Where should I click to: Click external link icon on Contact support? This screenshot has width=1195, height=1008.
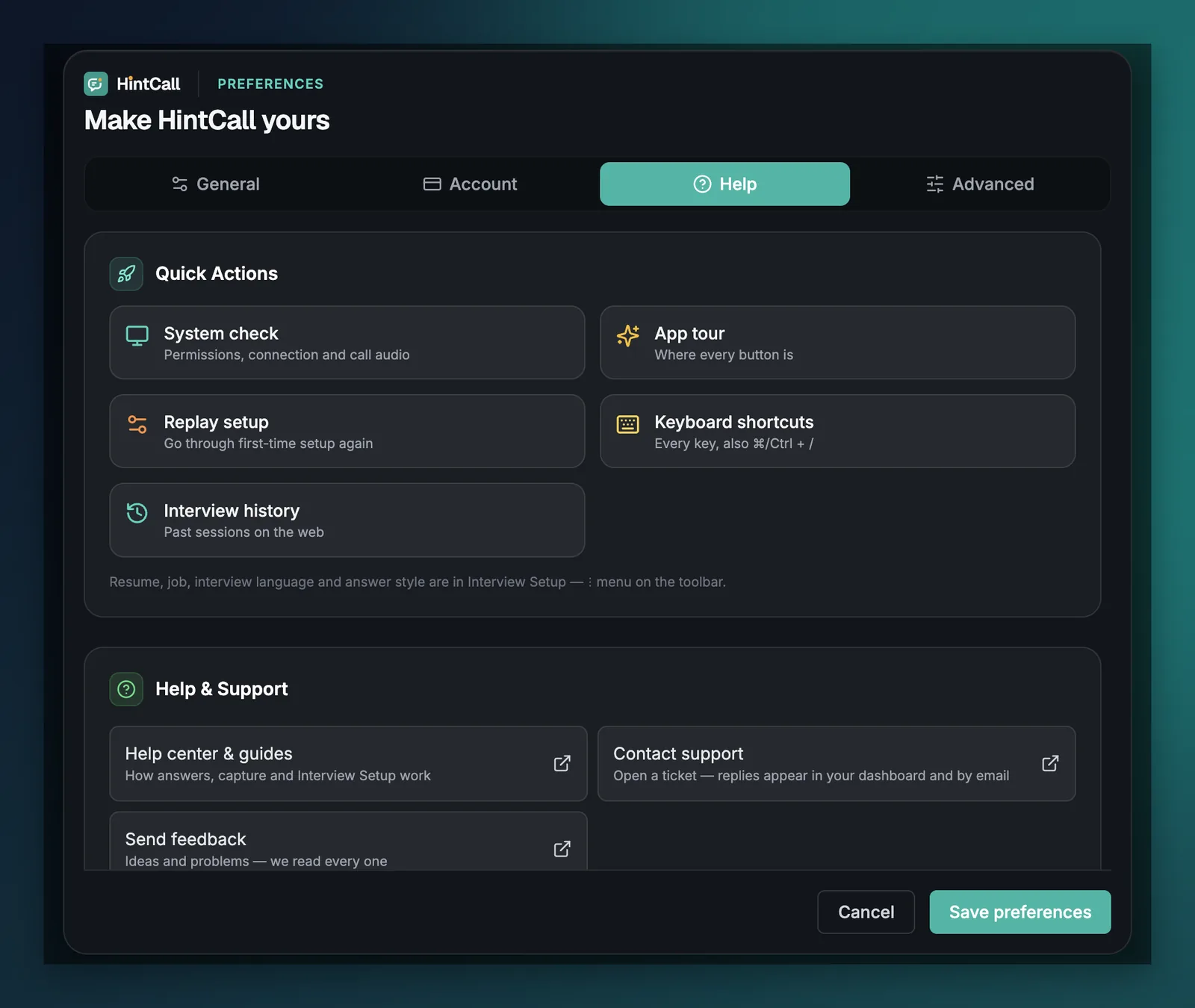click(1050, 763)
